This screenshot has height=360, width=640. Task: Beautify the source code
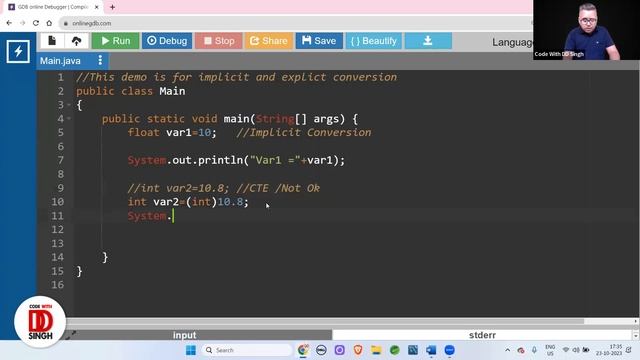point(374,41)
